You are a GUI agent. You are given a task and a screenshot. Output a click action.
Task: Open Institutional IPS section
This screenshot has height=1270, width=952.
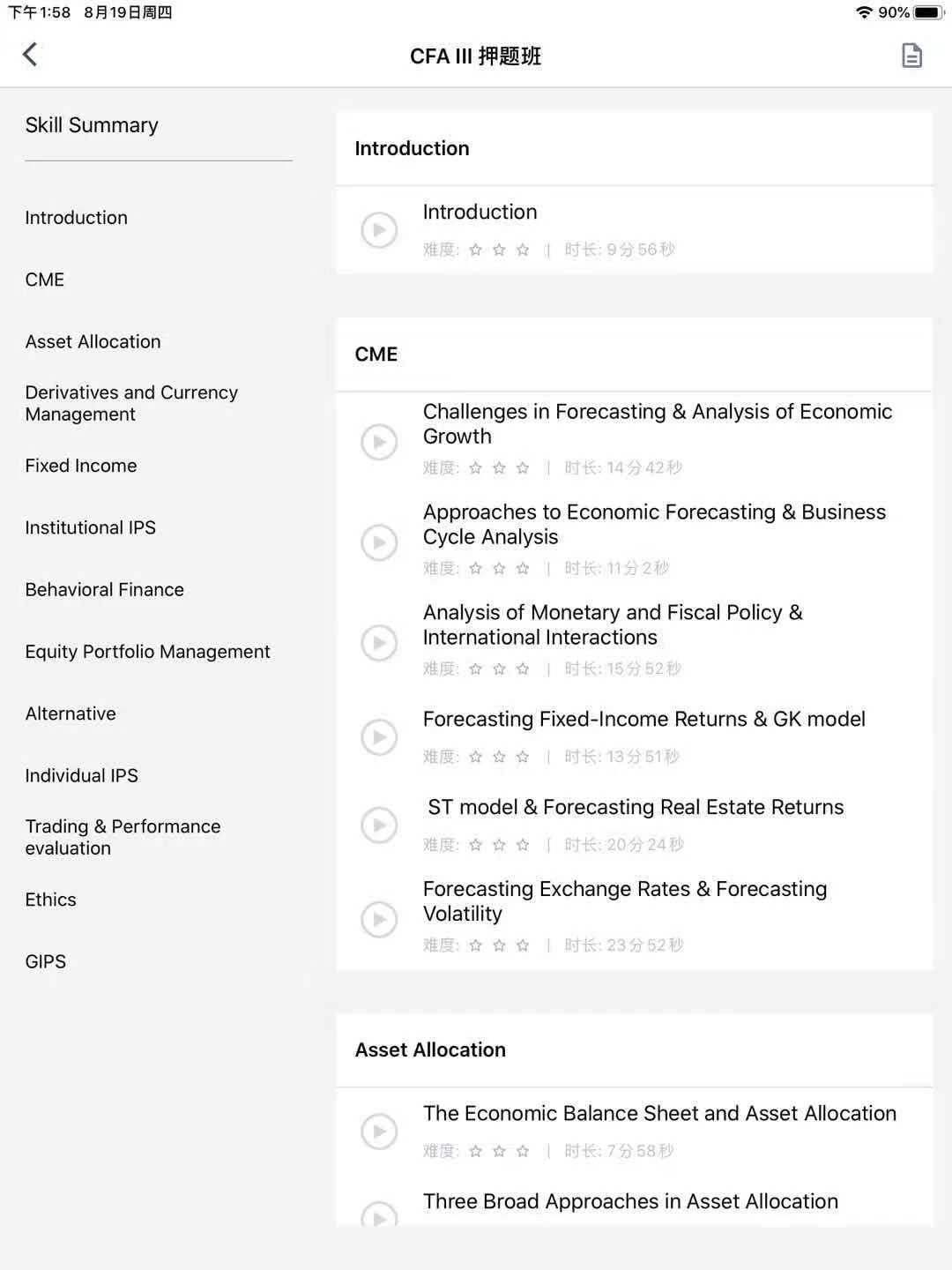click(x=90, y=527)
